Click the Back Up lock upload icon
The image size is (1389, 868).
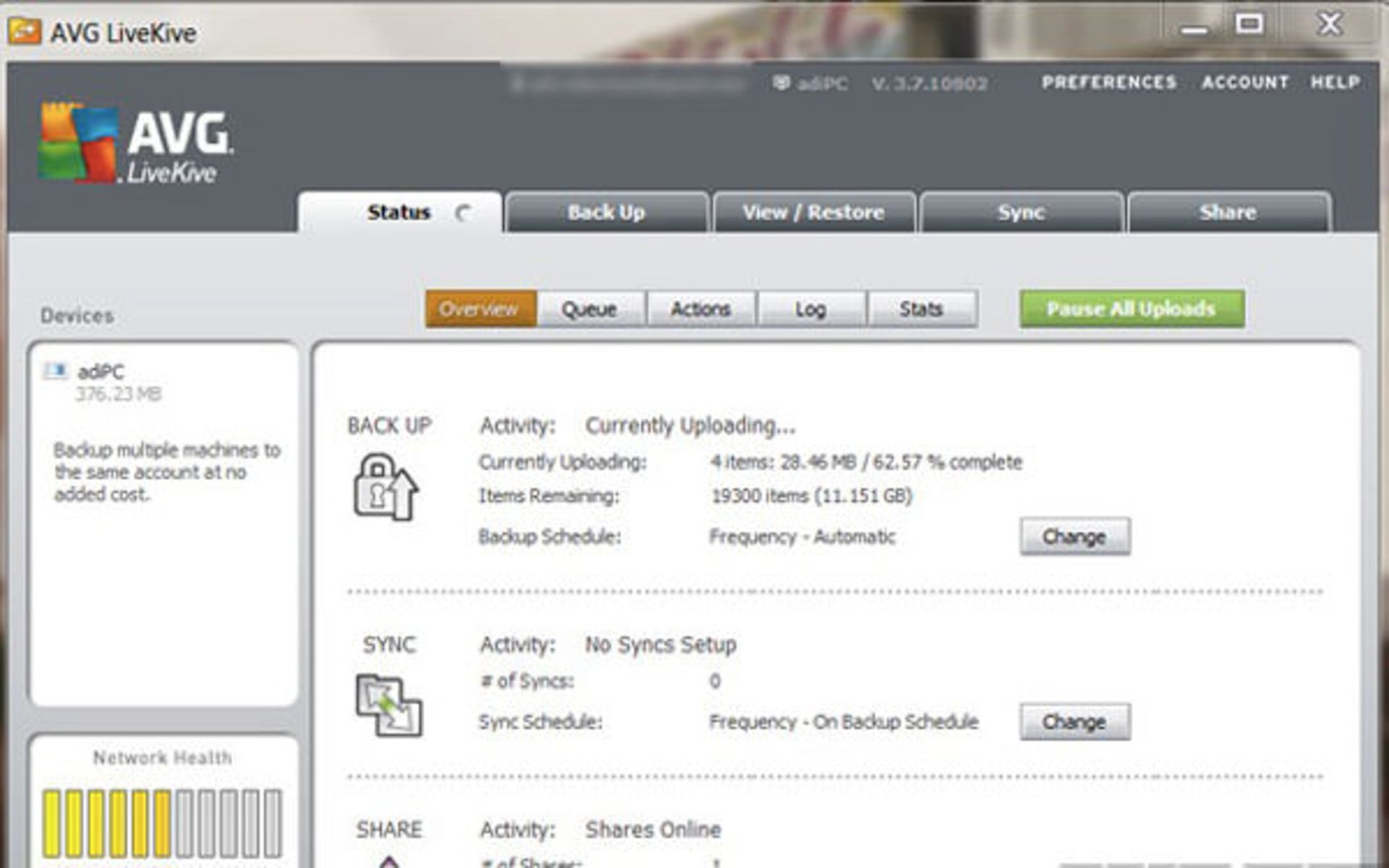click(x=386, y=487)
